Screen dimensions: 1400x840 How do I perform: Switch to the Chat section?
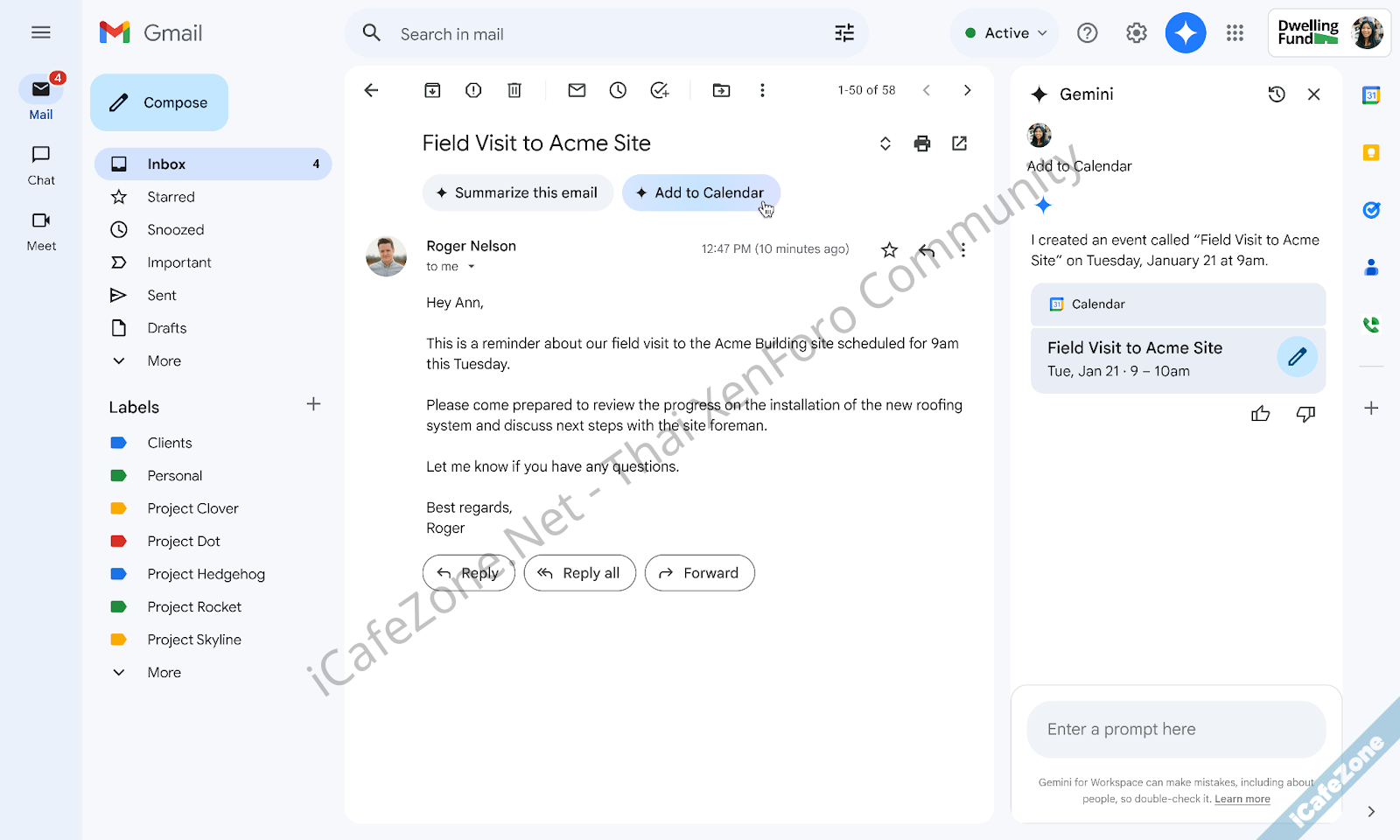(40, 164)
